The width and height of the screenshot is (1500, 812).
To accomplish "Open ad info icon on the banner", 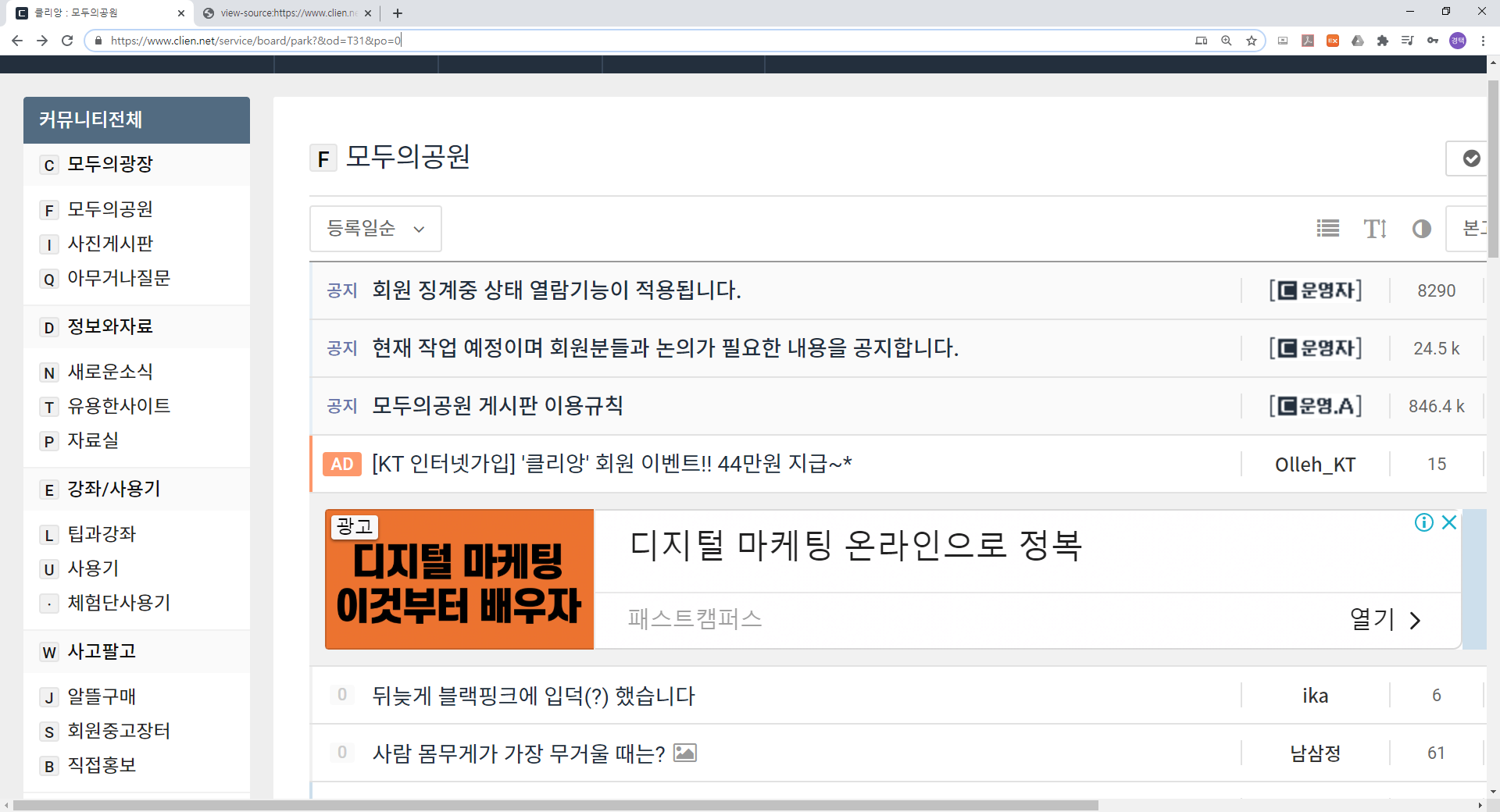I will tap(1424, 522).
